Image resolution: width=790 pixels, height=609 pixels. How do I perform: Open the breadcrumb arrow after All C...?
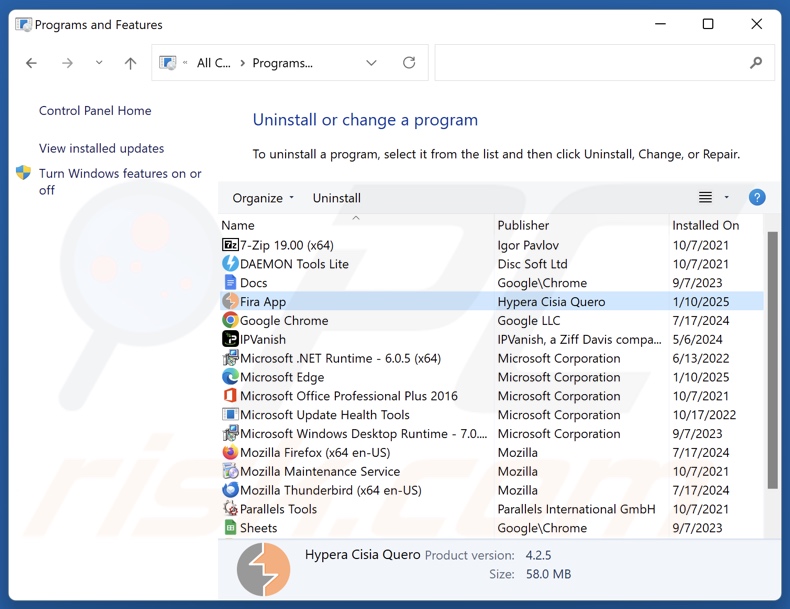pyautogui.click(x=242, y=63)
